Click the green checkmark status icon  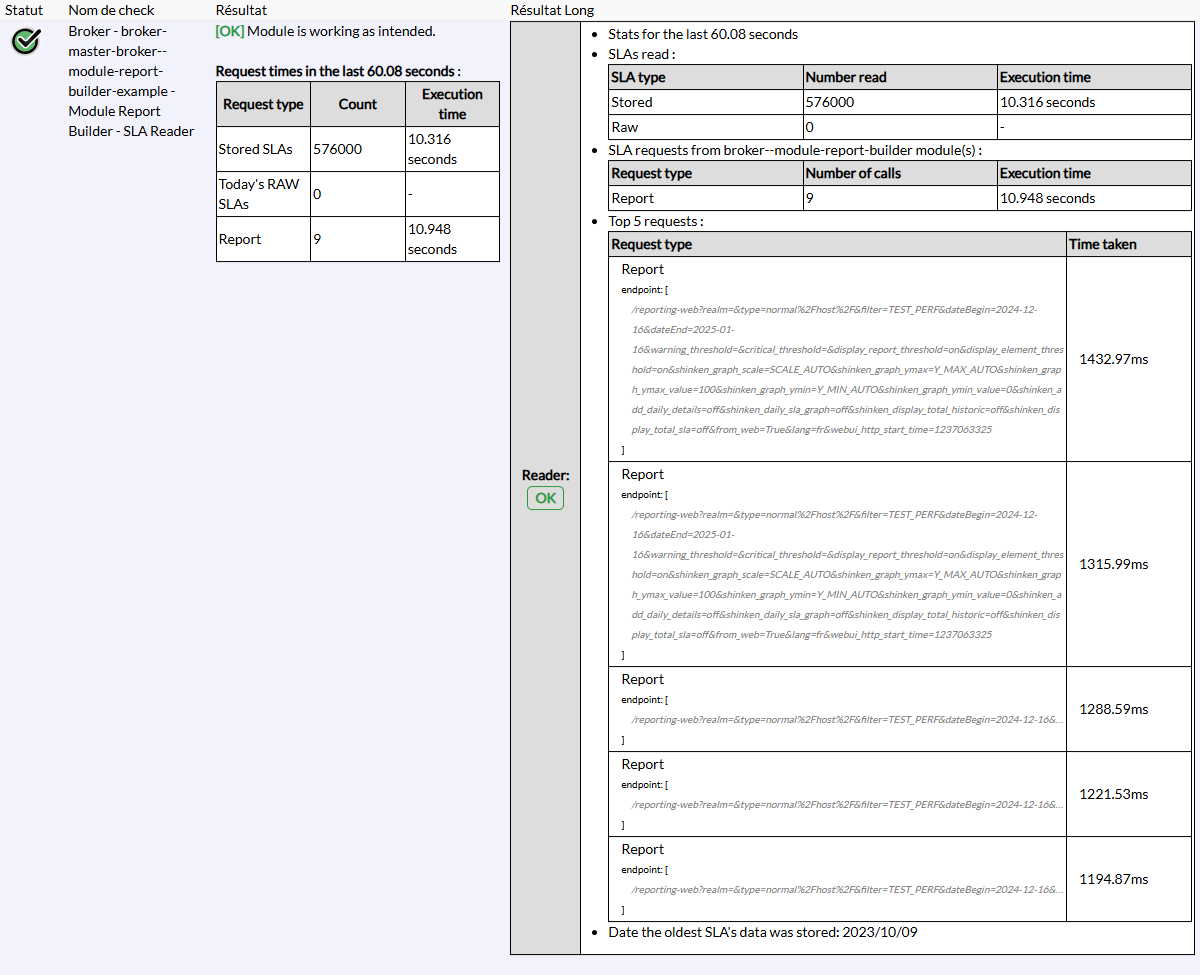coord(26,41)
